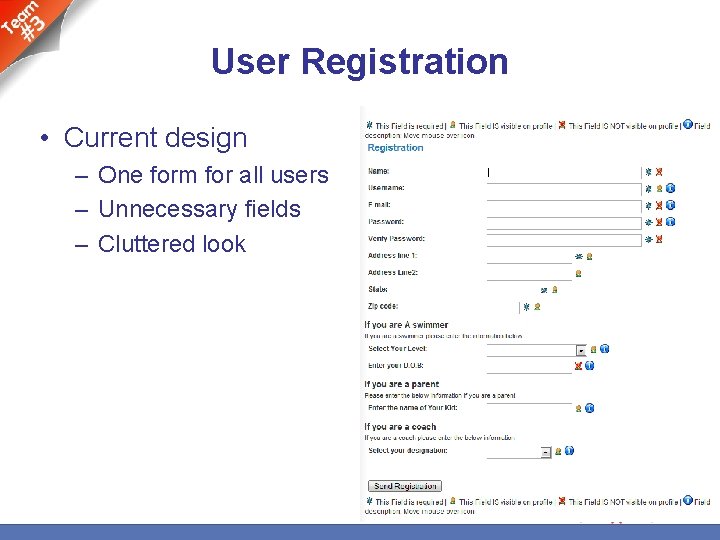The height and width of the screenshot is (540, 720).
Task: Click the name of Your Kid input field
Action: tap(529, 408)
